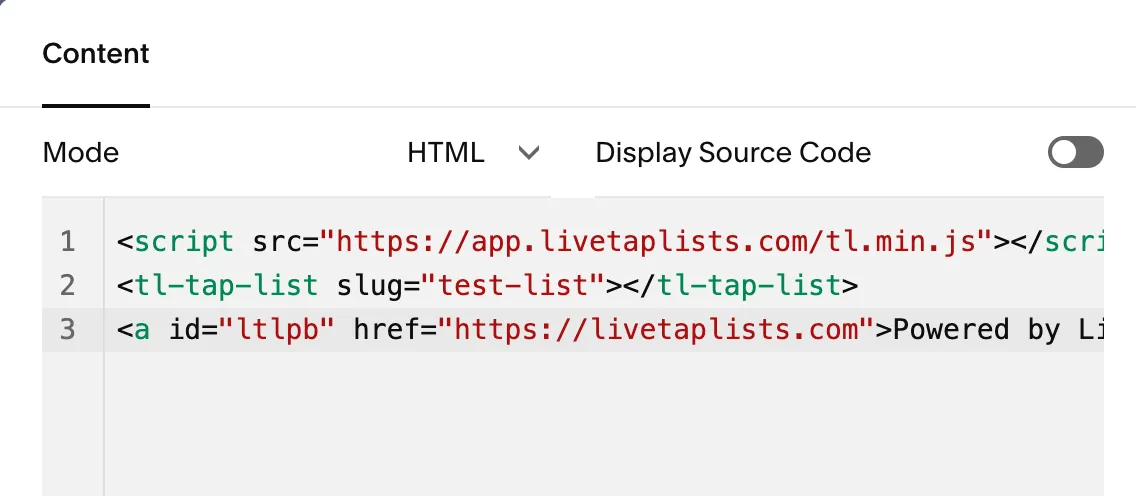The image size is (1136, 496).
Task: Click the empty code editor area below line 3
Action: (x=604, y=424)
